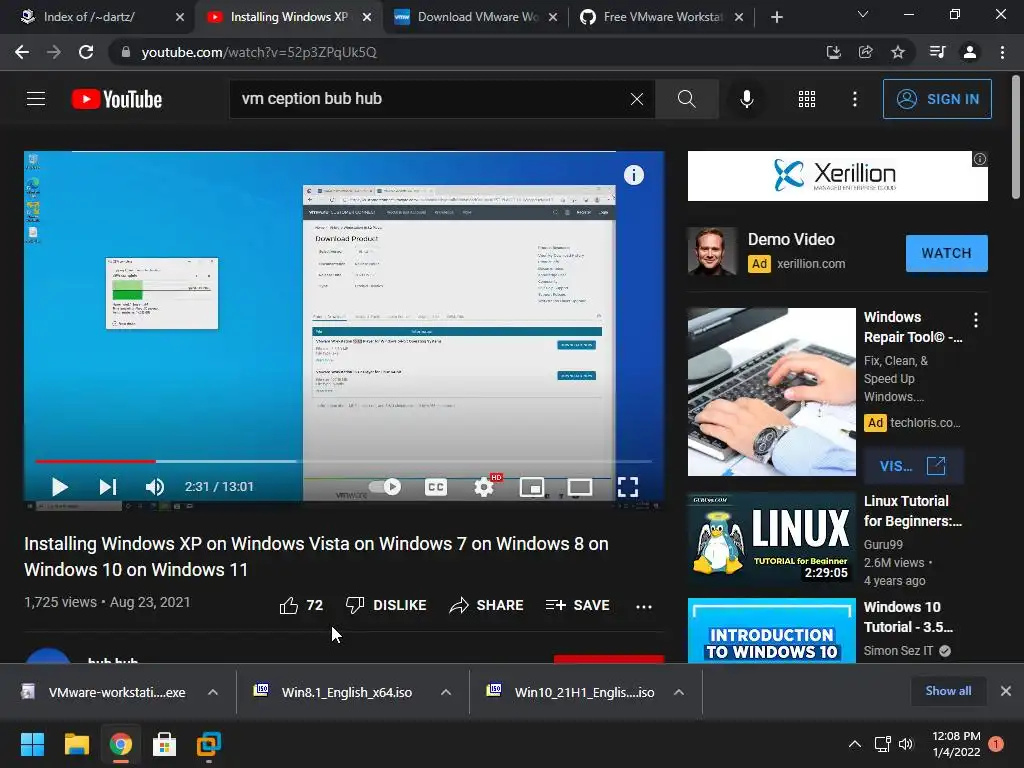Close the downloads bar
This screenshot has height=768, width=1024.
point(1006,691)
